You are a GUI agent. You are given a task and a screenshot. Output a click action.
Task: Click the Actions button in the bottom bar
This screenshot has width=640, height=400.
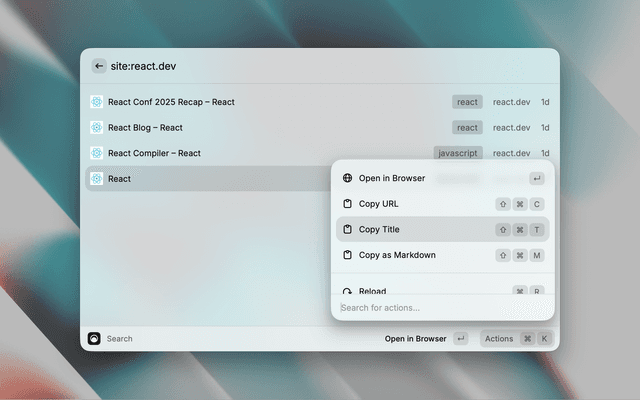pyautogui.click(x=517, y=338)
